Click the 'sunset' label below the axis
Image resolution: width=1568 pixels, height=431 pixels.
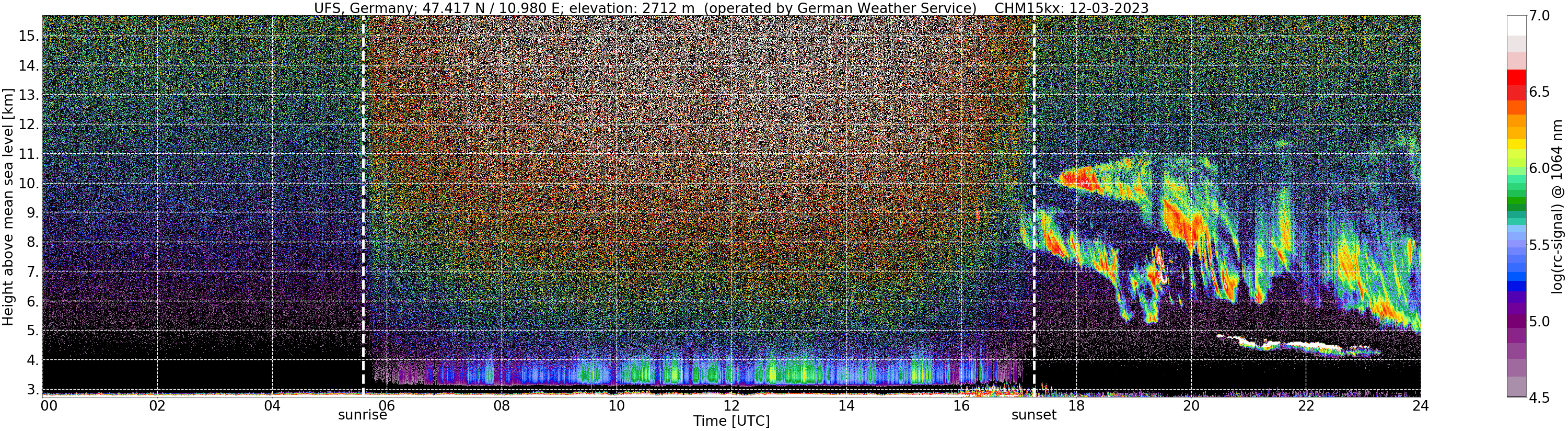1034,415
